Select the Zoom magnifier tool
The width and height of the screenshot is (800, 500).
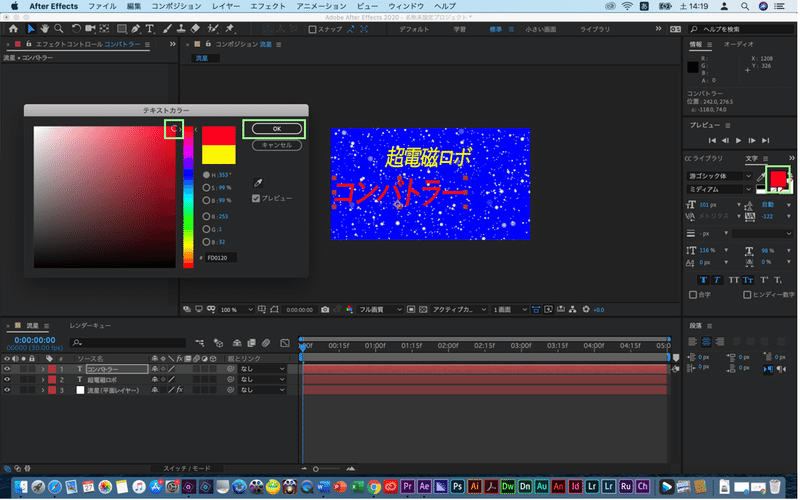tap(59, 29)
